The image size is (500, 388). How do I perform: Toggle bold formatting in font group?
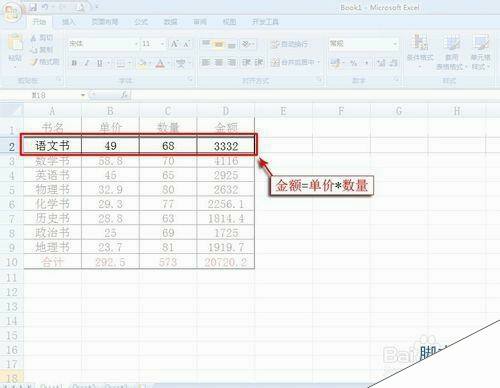(74, 63)
